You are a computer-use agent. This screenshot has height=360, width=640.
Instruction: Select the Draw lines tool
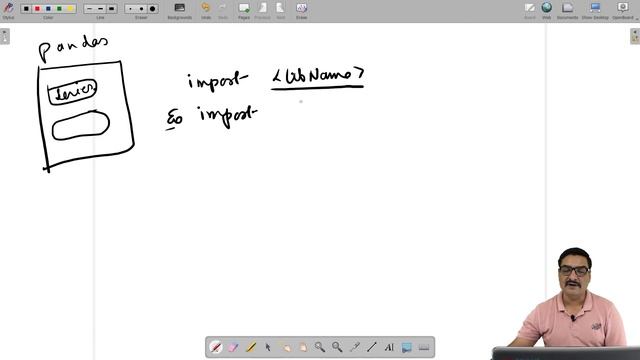tap(371, 347)
